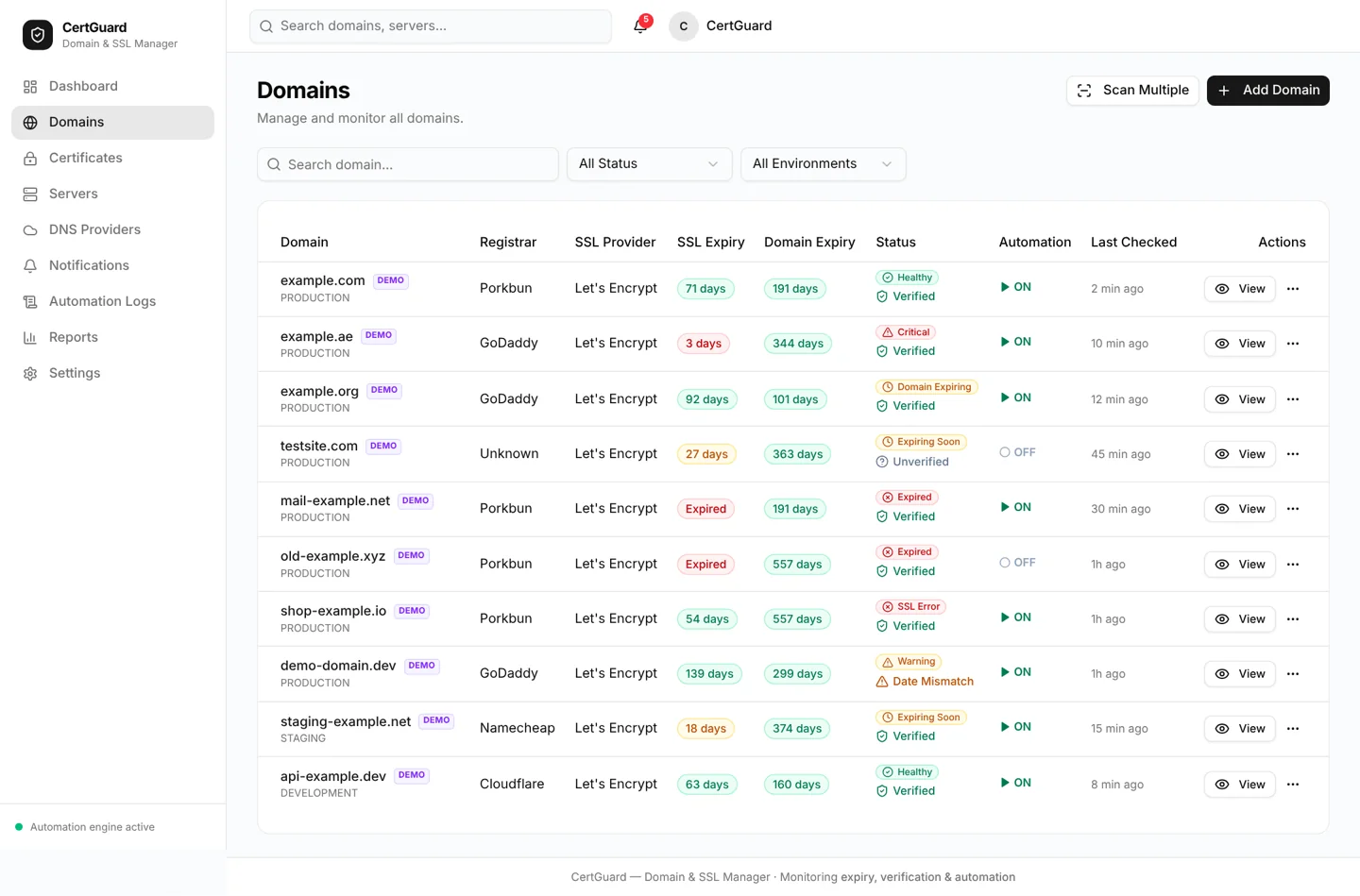The image size is (1360, 896).
Task: Toggle automation OFF for old-example.xyz
Action: (1018, 563)
